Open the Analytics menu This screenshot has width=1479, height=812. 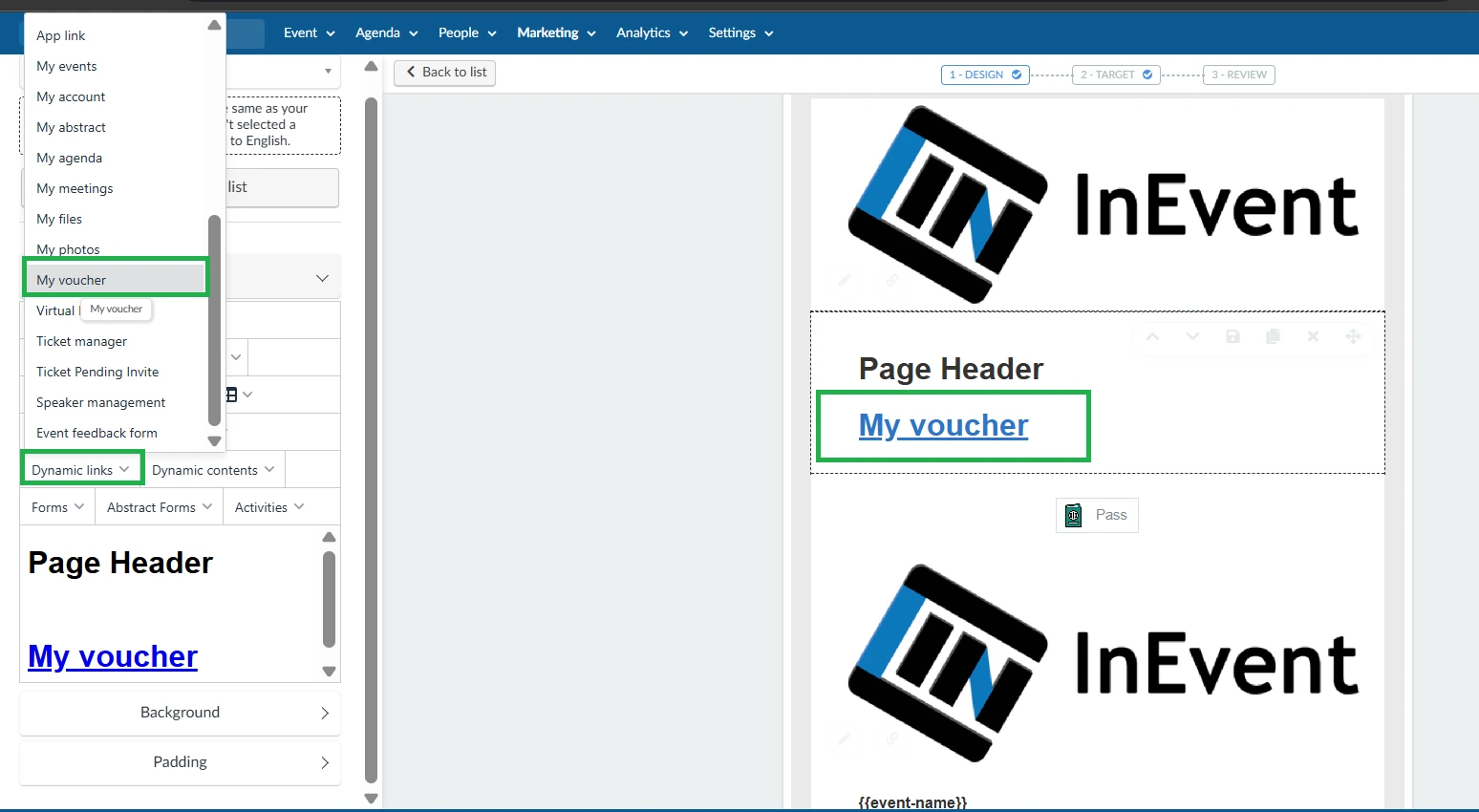click(653, 32)
